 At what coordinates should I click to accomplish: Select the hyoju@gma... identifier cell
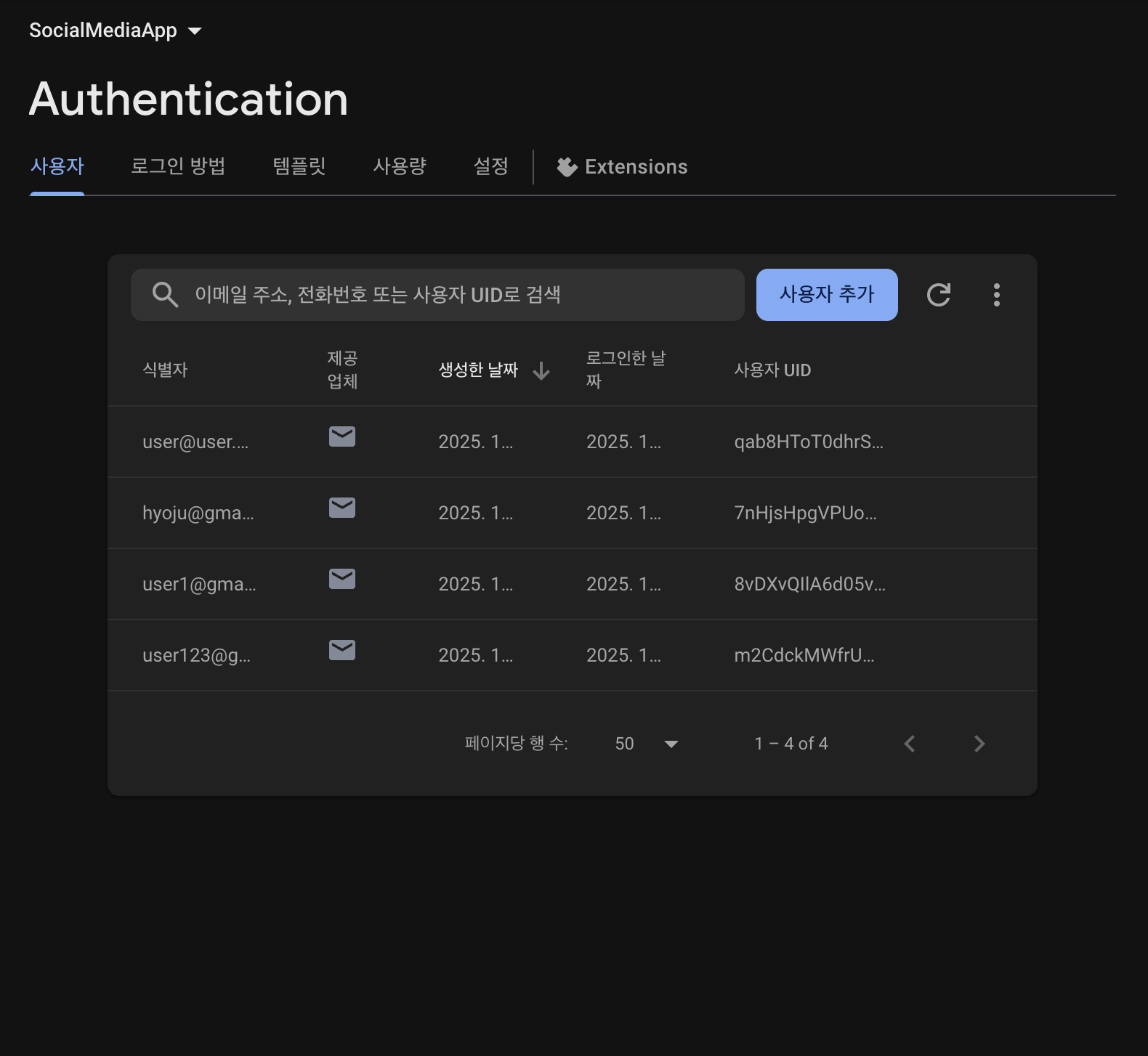click(198, 513)
